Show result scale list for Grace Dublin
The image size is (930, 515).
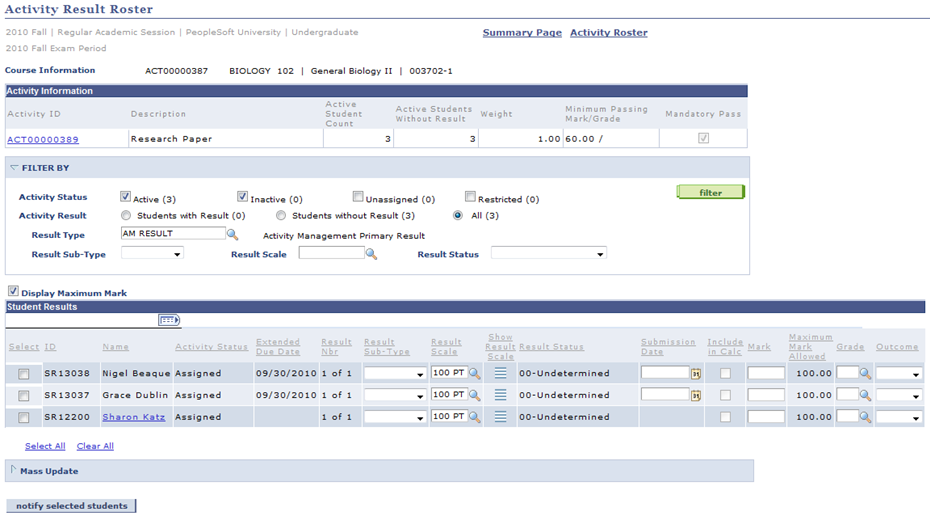(x=501, y=395)
